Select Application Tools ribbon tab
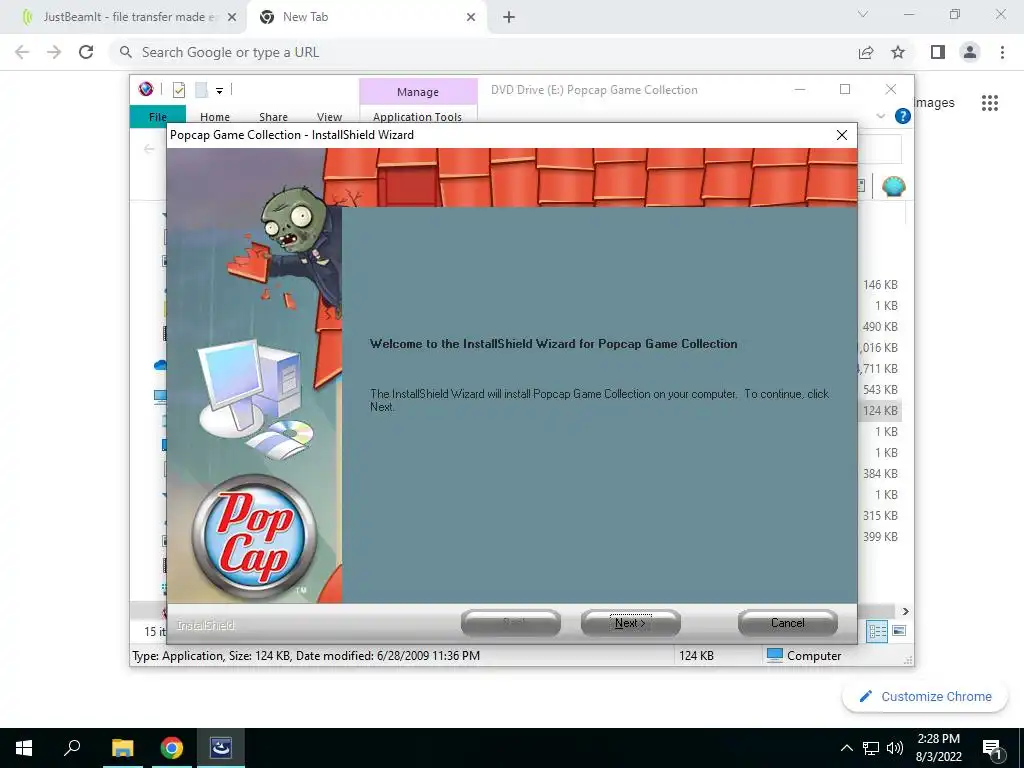 417,116
